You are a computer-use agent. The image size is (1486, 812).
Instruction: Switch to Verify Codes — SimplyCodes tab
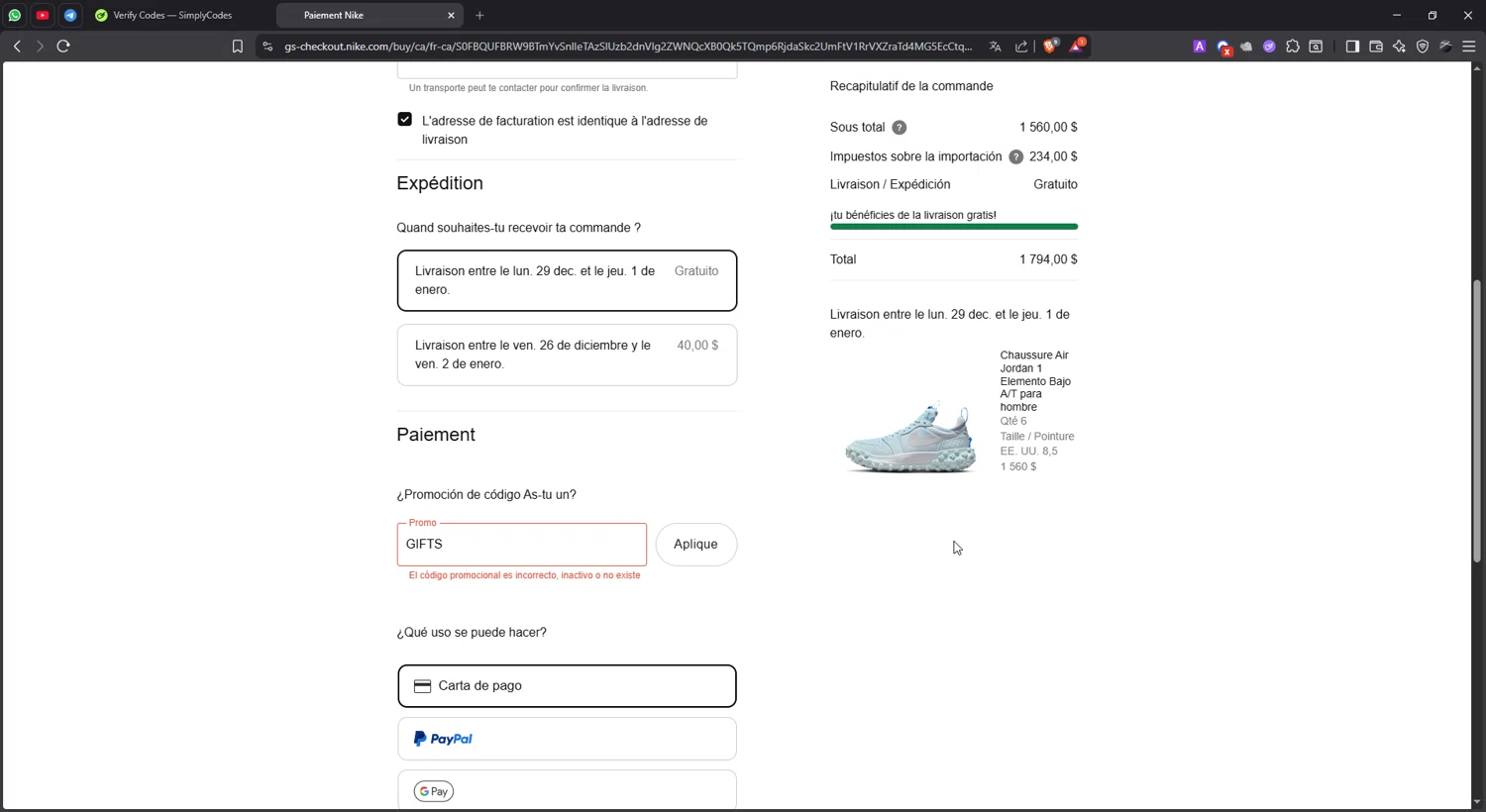tap(173, 15)
